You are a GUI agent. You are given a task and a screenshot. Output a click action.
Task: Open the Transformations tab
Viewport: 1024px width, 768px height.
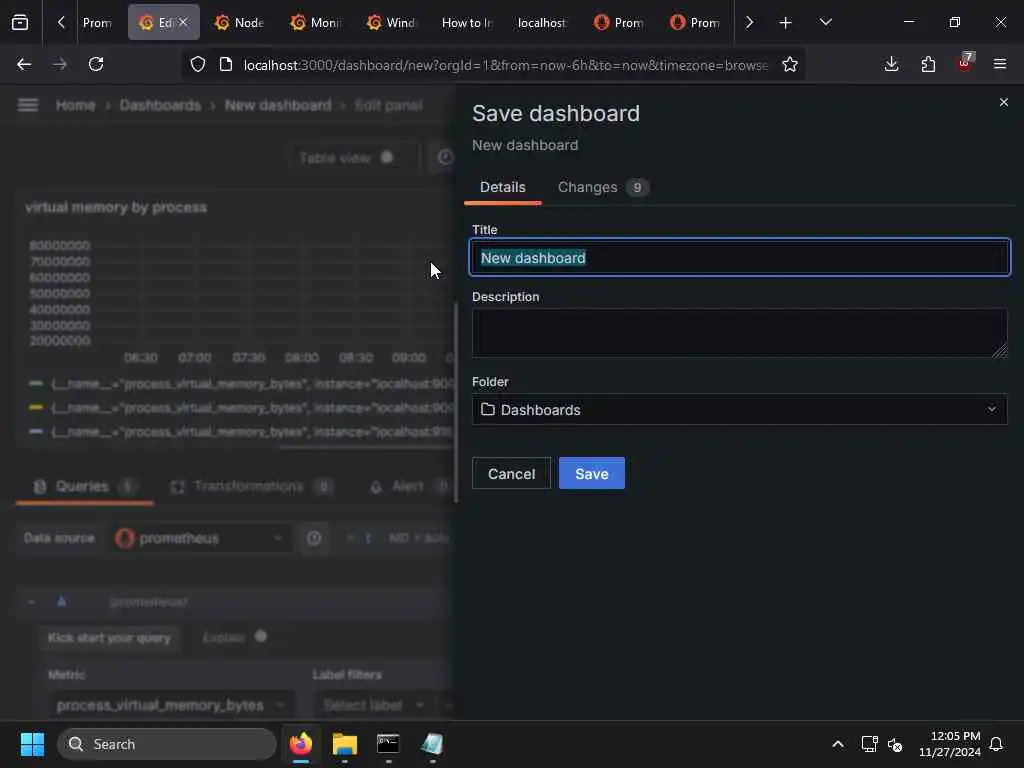pyautogui.click(x=251, y=487)
